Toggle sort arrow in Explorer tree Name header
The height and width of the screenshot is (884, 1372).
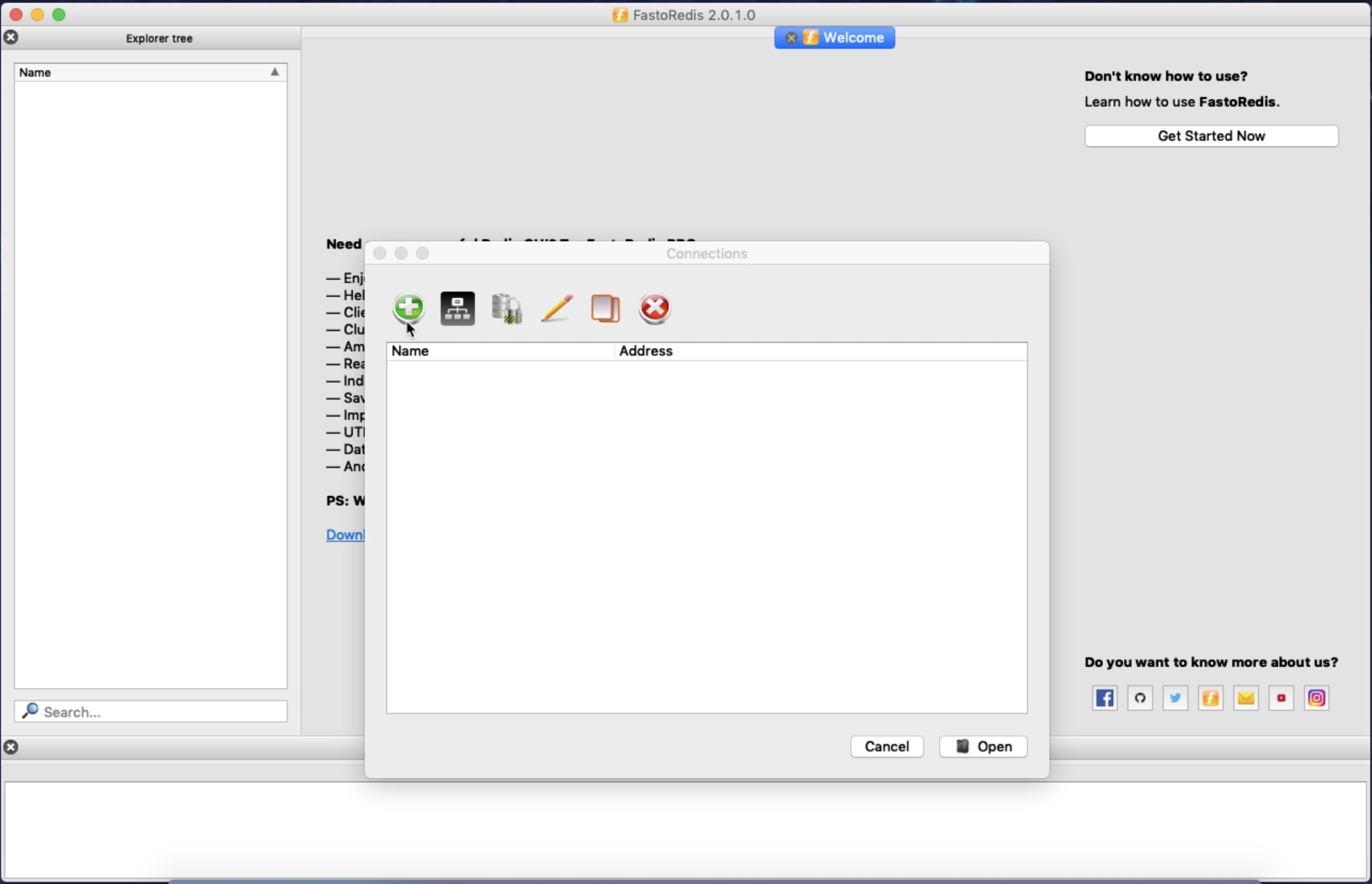tap(275, 72)
